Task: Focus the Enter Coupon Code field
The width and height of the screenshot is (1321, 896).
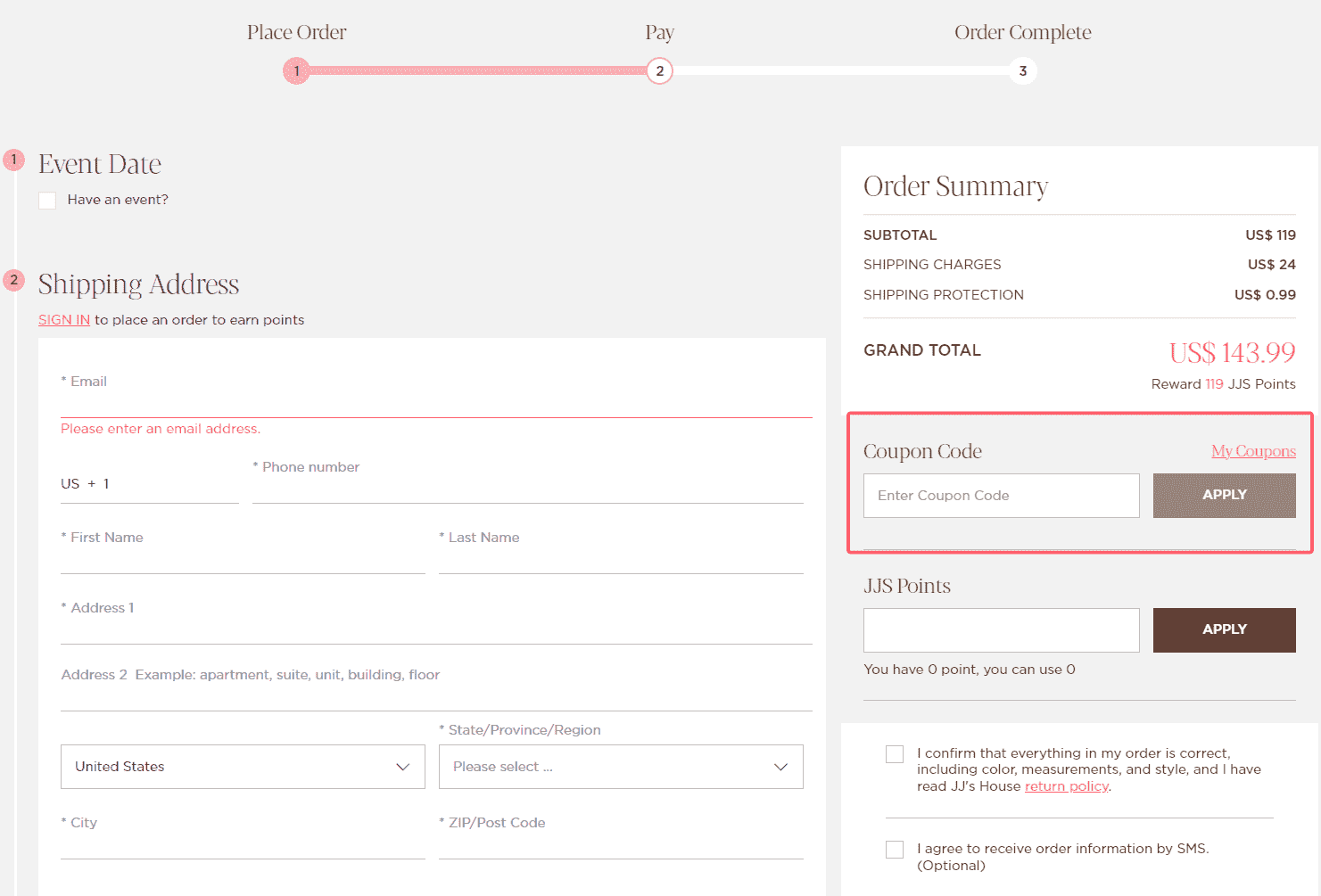Action: 1001,496
